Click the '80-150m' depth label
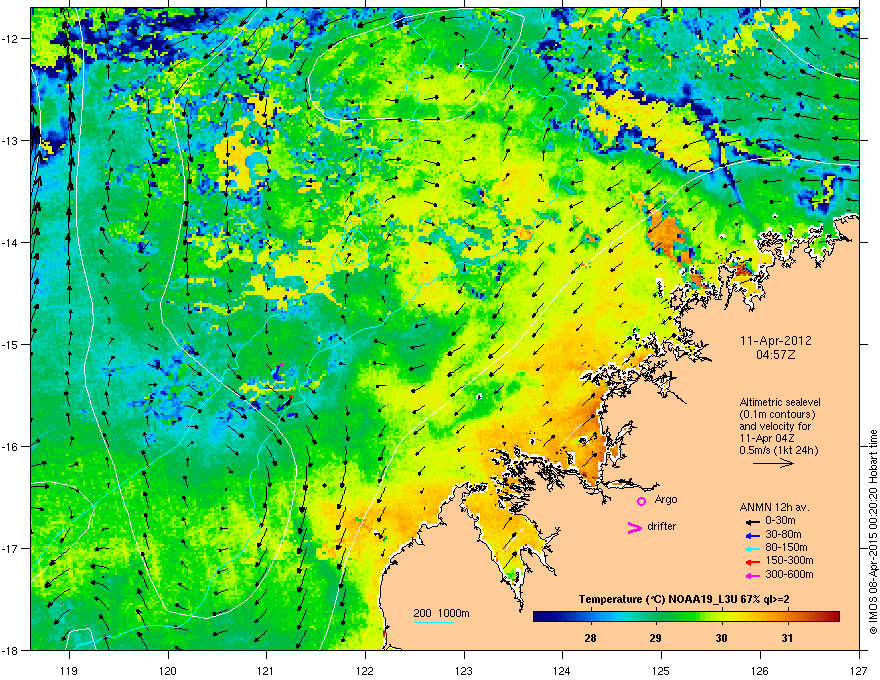880x680 pixels. [786, 548]
